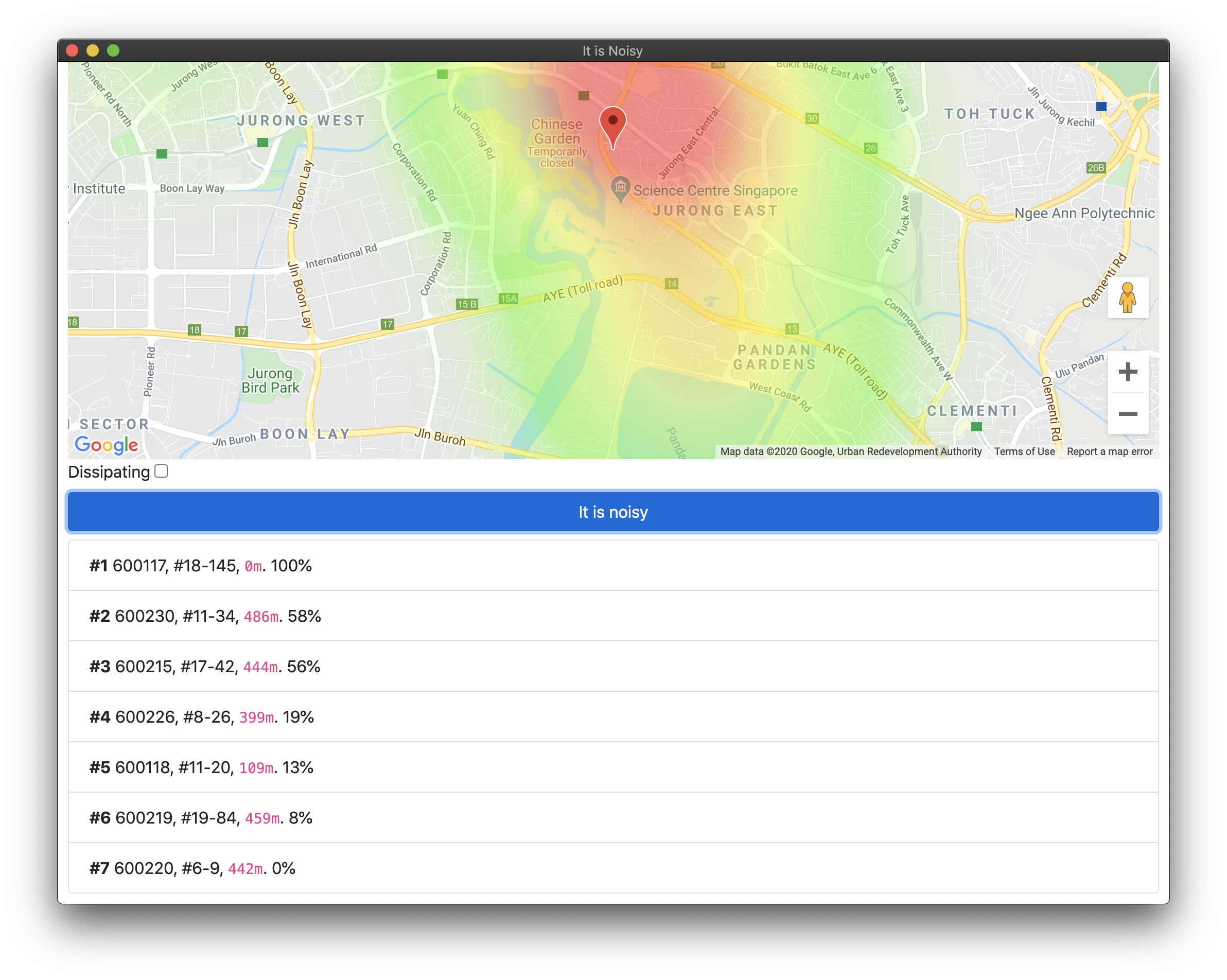The width and height of the screenshot is (1227, 980).
Task: Enable the Dissipating checkbox
Action: pyautogui.click(x=161, y=471)
